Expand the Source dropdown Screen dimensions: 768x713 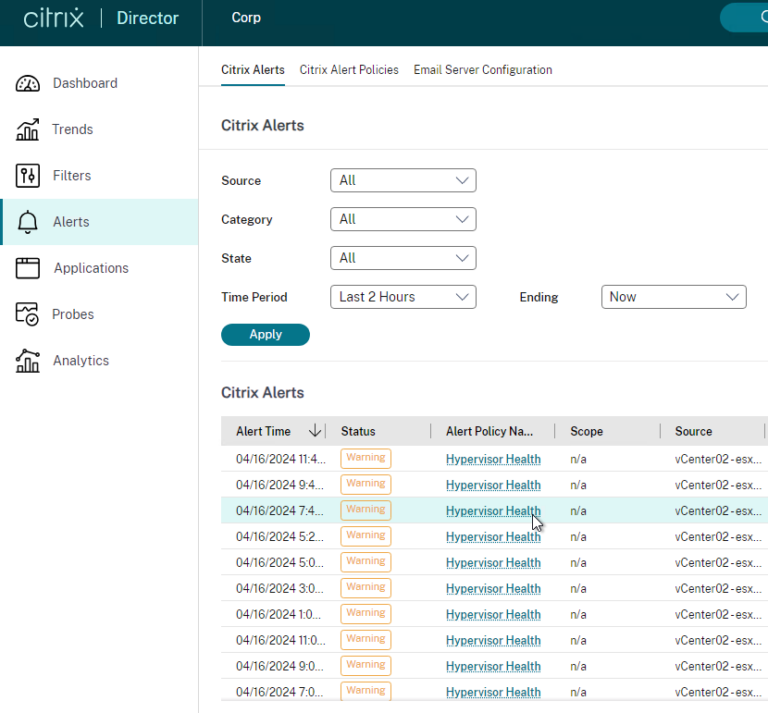403,180
